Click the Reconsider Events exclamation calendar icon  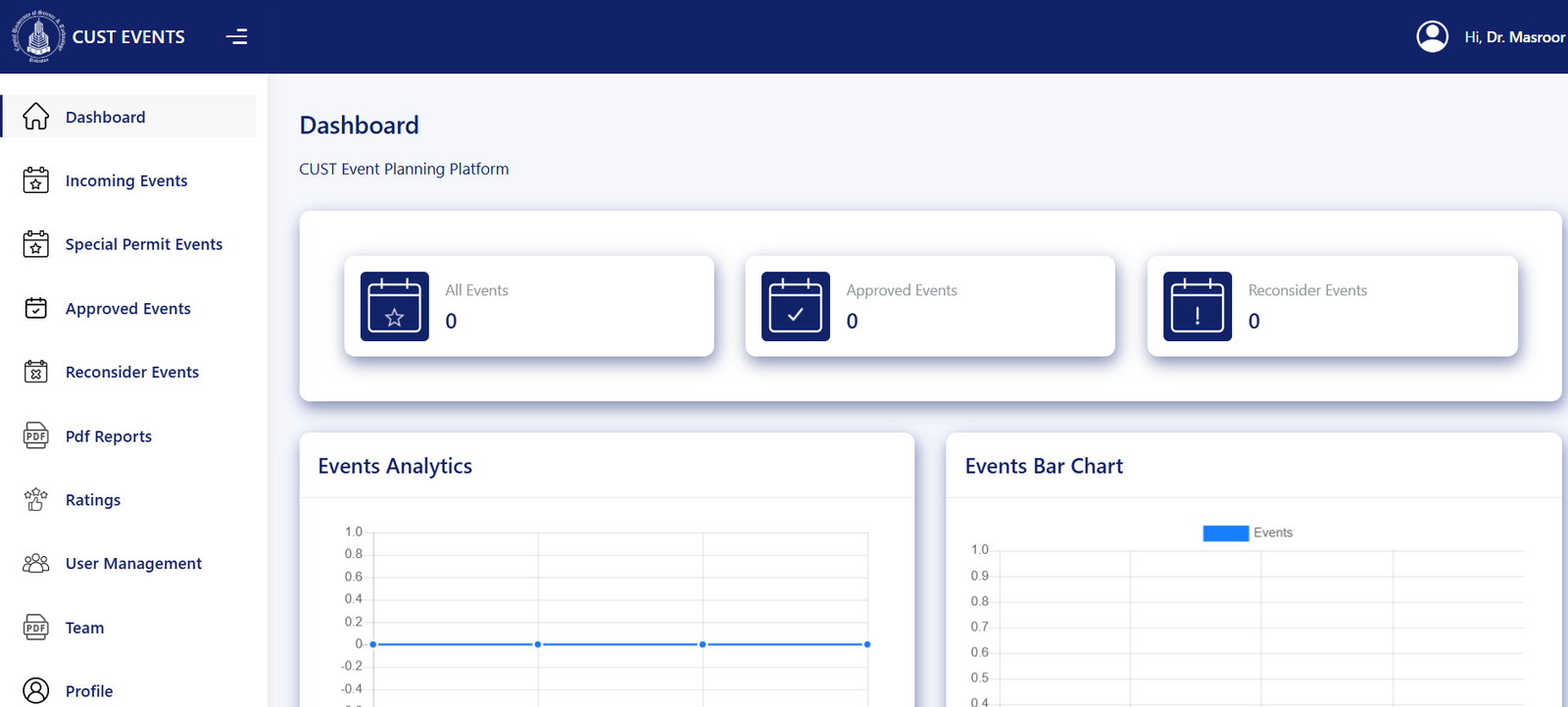point(1197,306)
